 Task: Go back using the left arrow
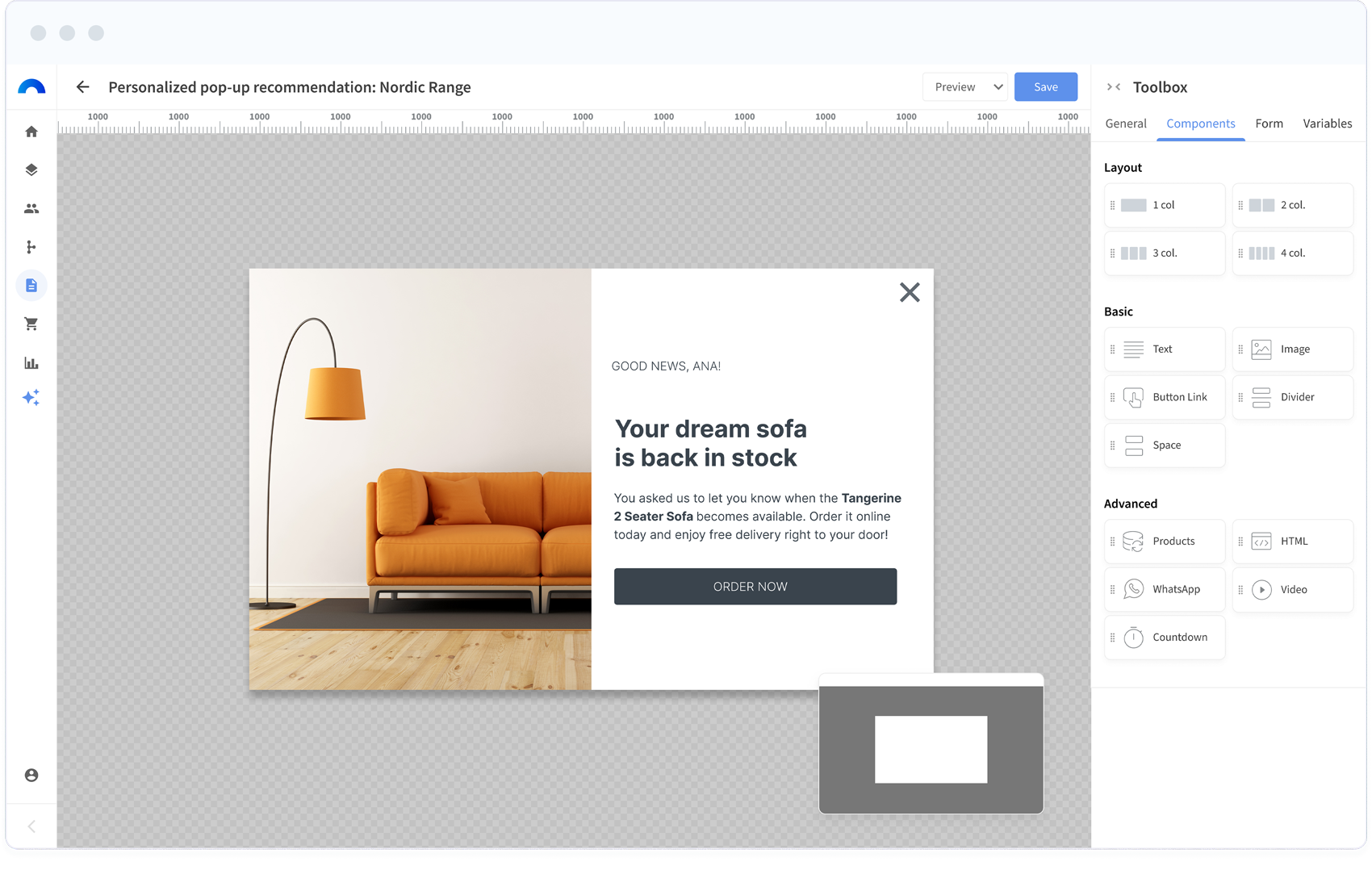click(82, 87)
